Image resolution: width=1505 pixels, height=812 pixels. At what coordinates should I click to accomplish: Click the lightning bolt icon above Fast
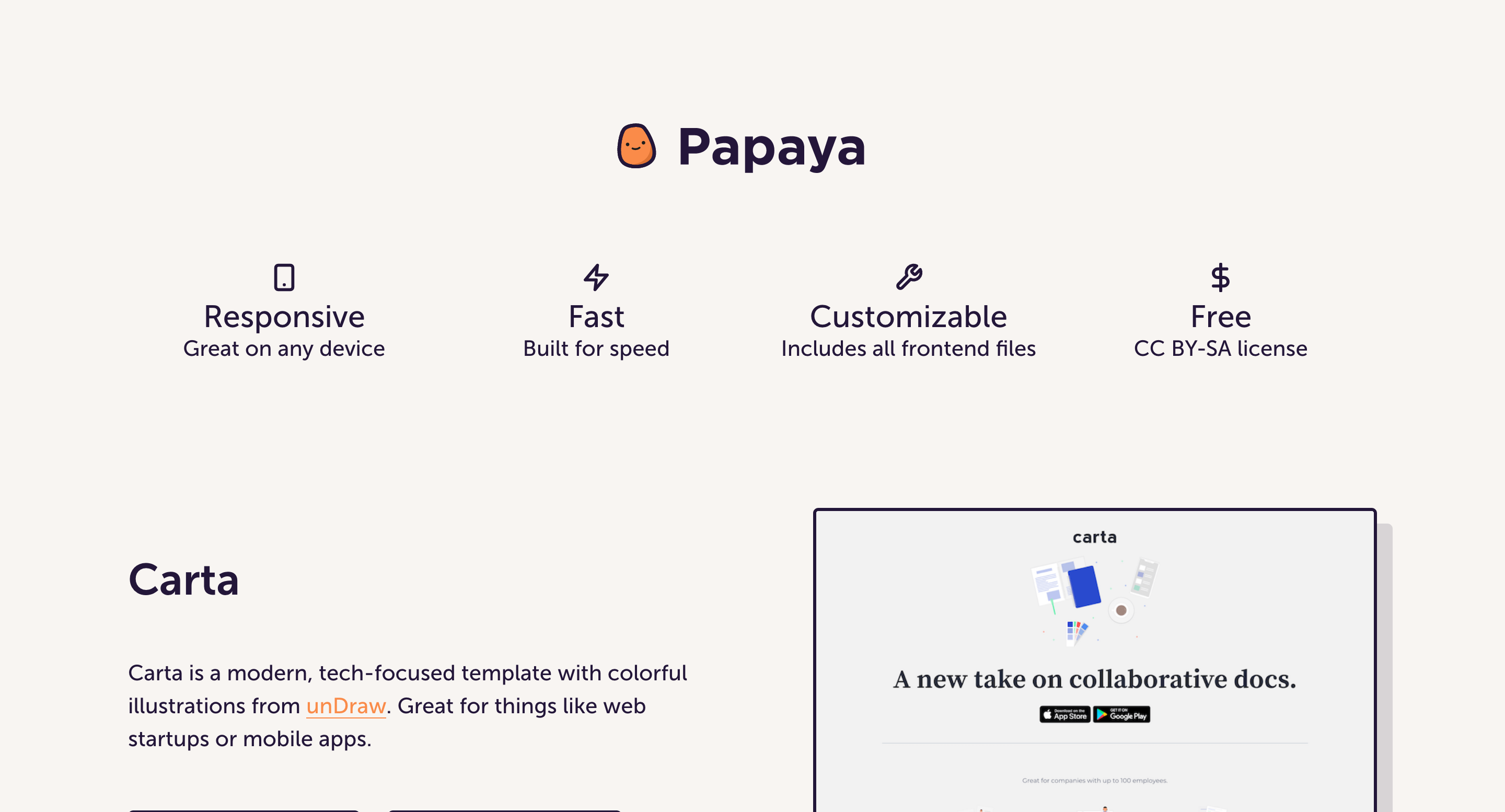click(596, 279)
